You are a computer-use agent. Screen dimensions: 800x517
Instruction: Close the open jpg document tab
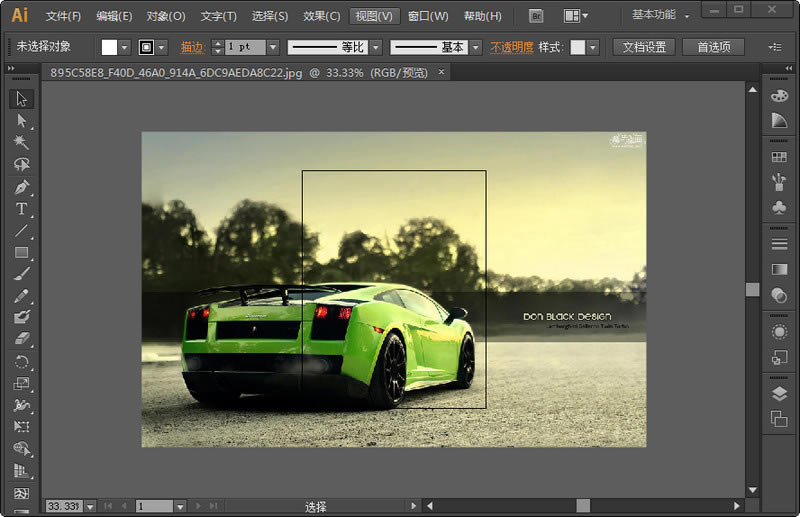(x=441, y=72)
